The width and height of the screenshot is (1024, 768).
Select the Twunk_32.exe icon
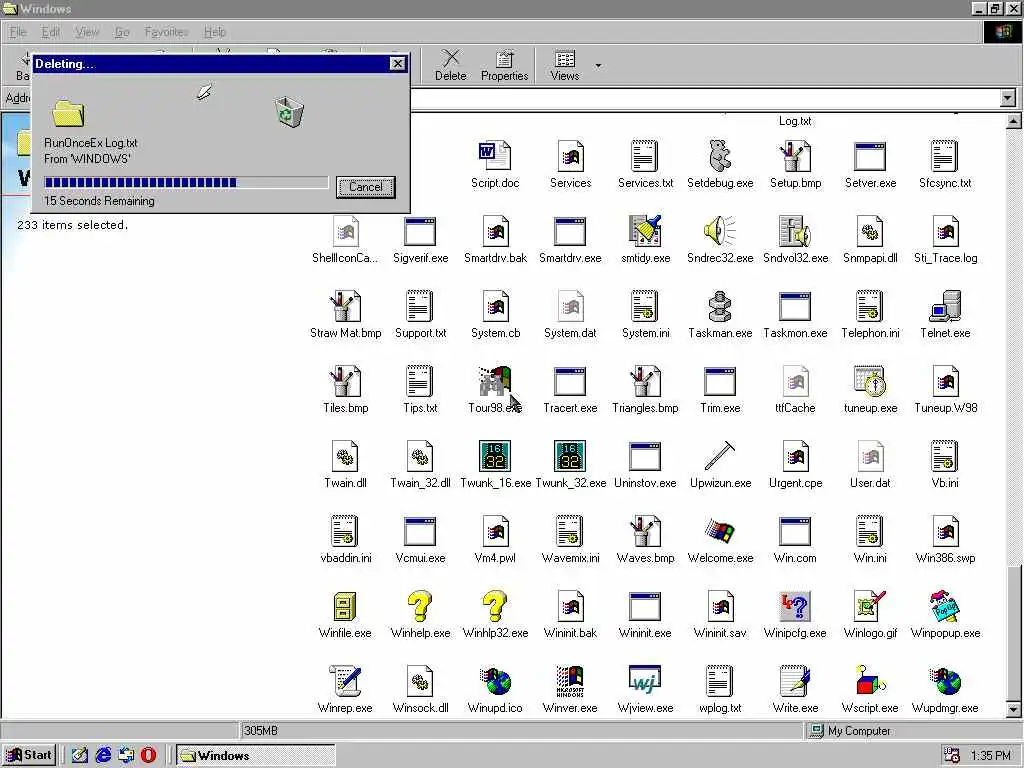click(569, 456)
